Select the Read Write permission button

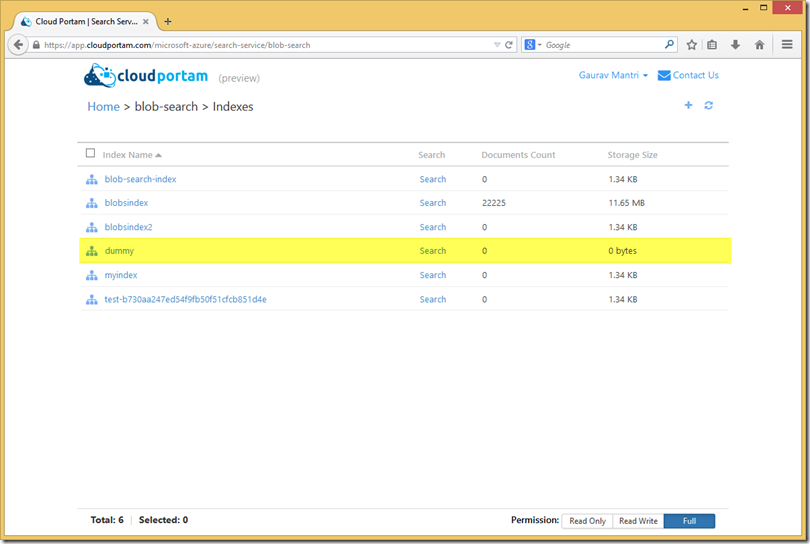(638, 521)
